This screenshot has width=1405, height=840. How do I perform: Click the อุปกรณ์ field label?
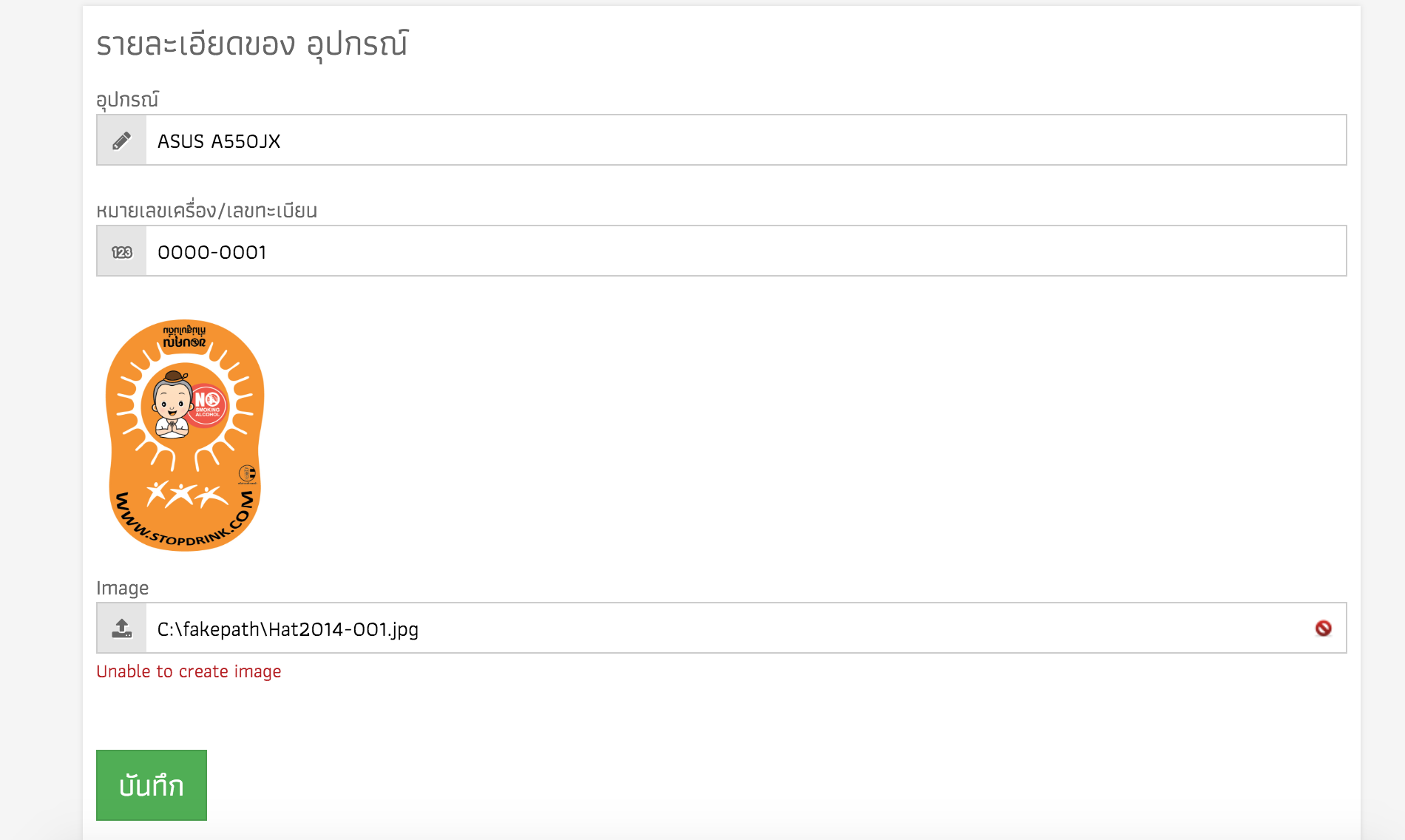pos(127,99)
